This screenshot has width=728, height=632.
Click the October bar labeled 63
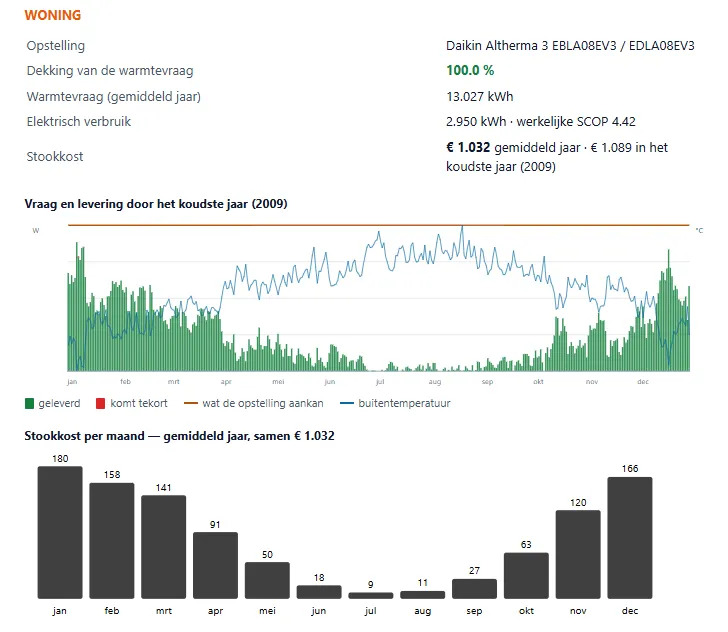coord(526,576)
